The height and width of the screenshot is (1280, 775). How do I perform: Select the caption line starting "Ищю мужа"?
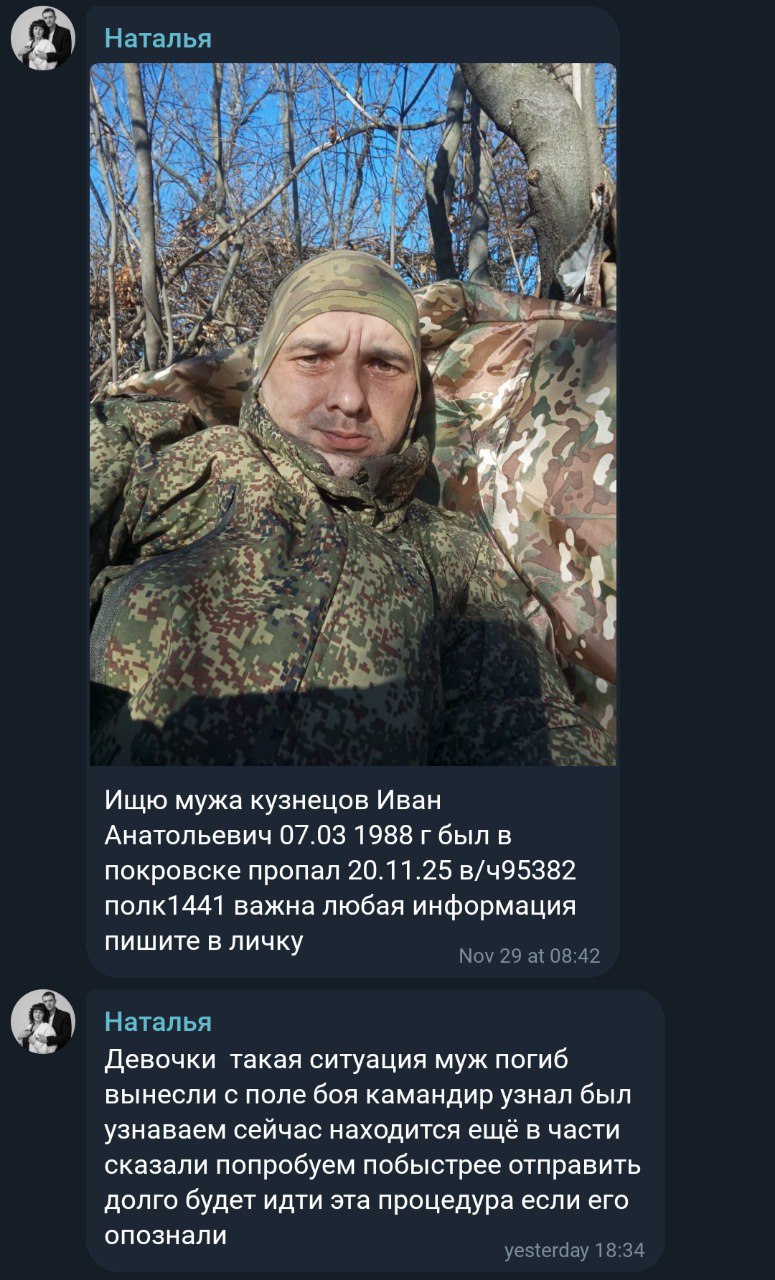click(272, 801)
